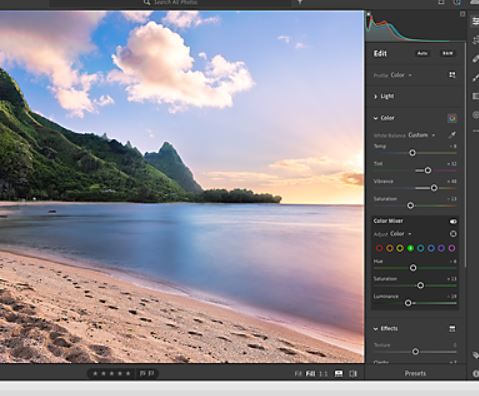Image resolution: width=479 pixels, height=396 pixels.
Task: Open the Info panel icon
Action: coord(476,374)
